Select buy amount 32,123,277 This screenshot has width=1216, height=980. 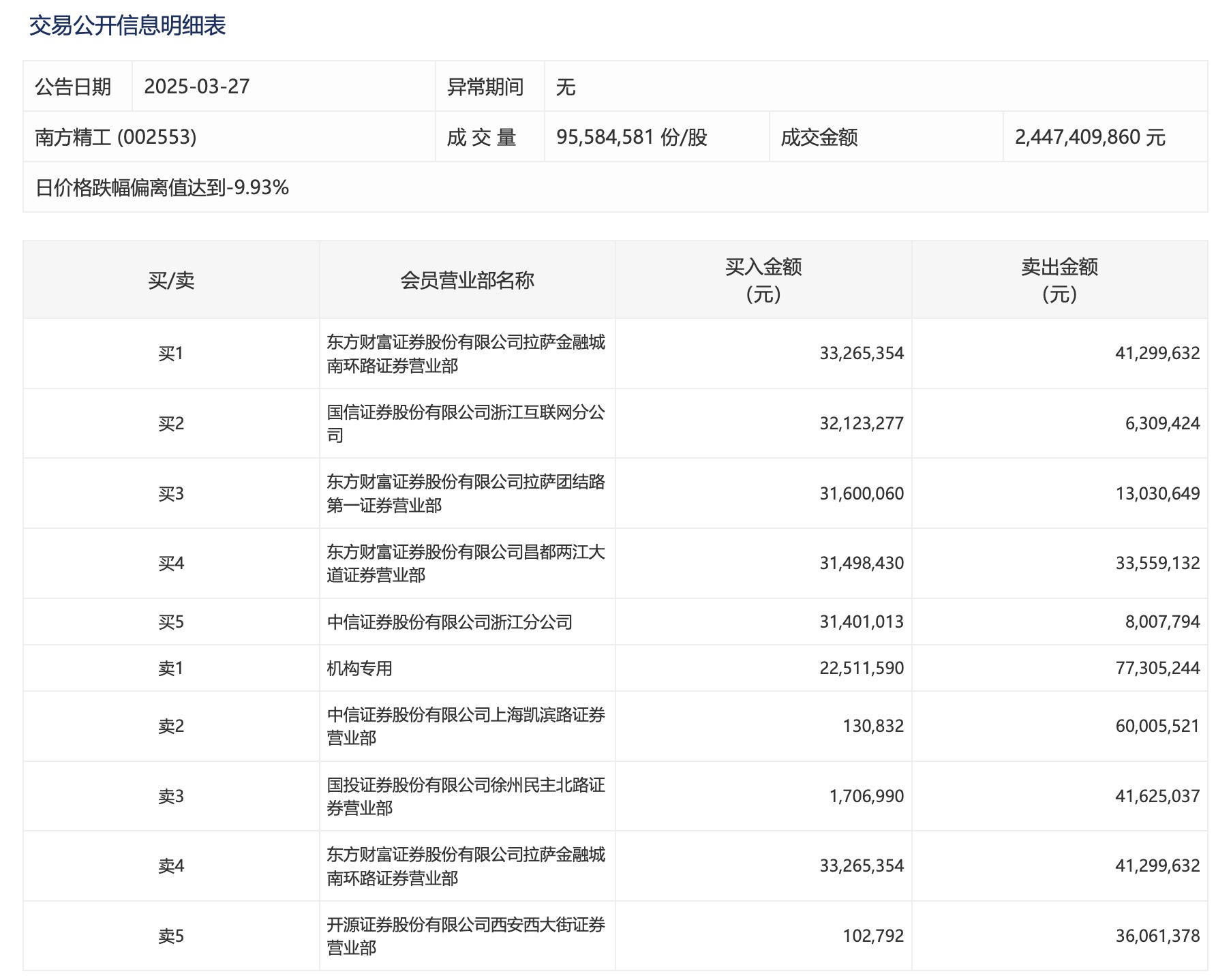pyautogui.click(x=862, y=423)
